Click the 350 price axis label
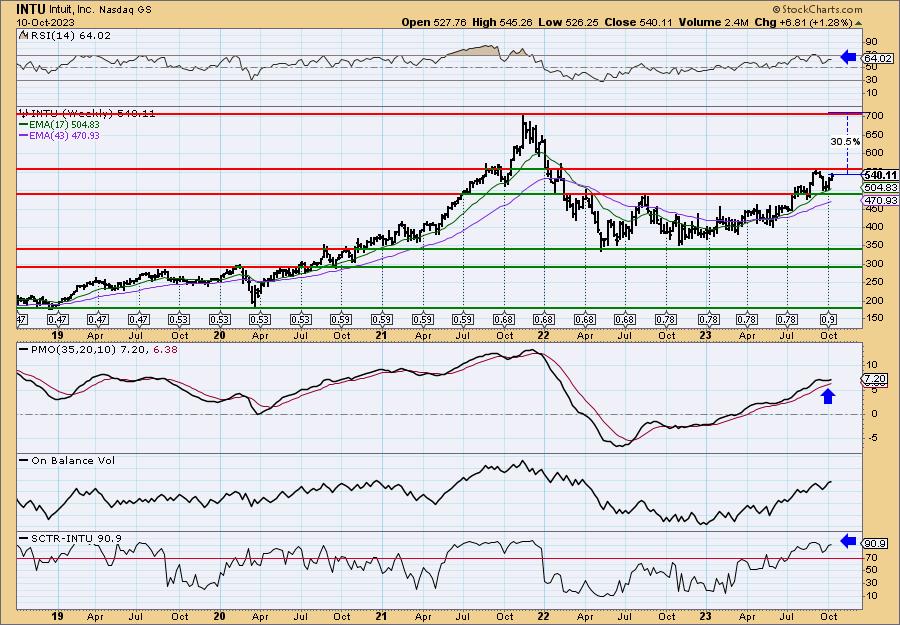 pos(874,245)
